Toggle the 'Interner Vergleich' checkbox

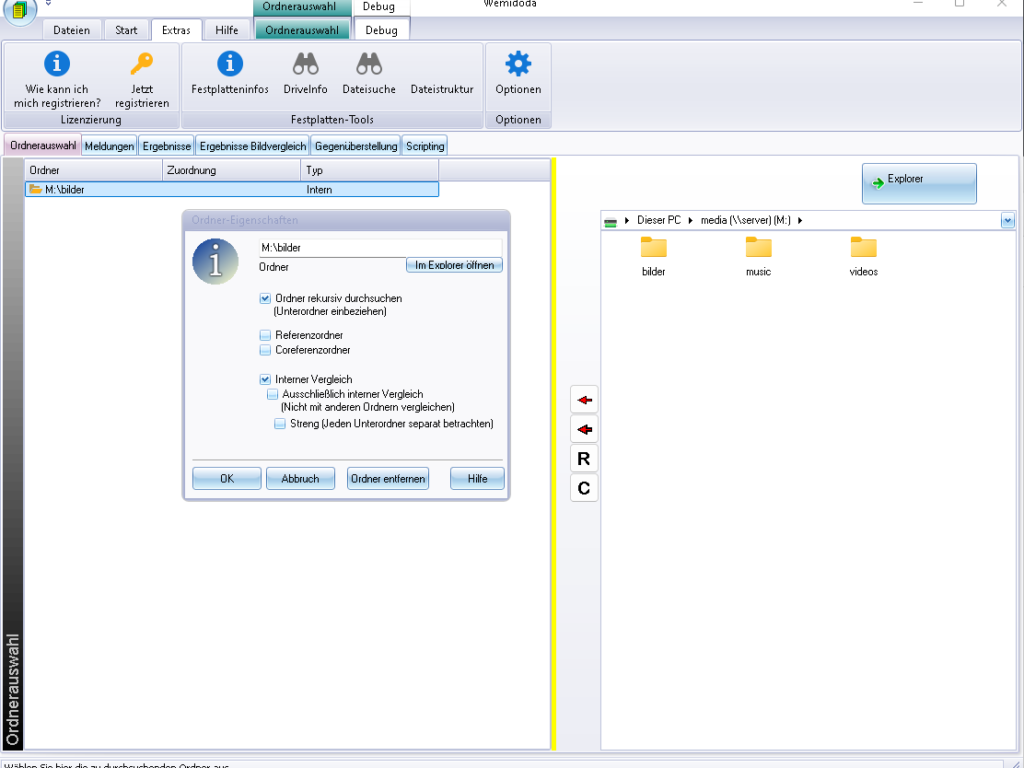265,379
